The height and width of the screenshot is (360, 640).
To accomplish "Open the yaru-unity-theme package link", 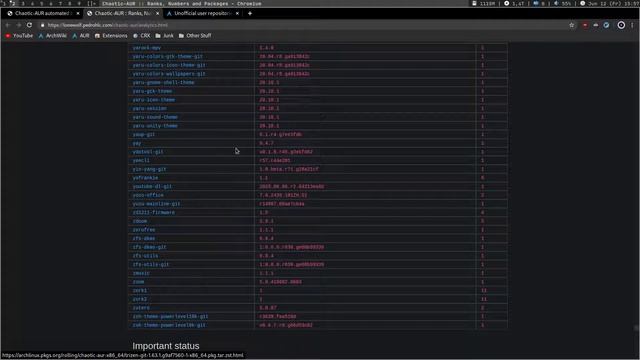I will pyautogui.click(x=155, y=126).
